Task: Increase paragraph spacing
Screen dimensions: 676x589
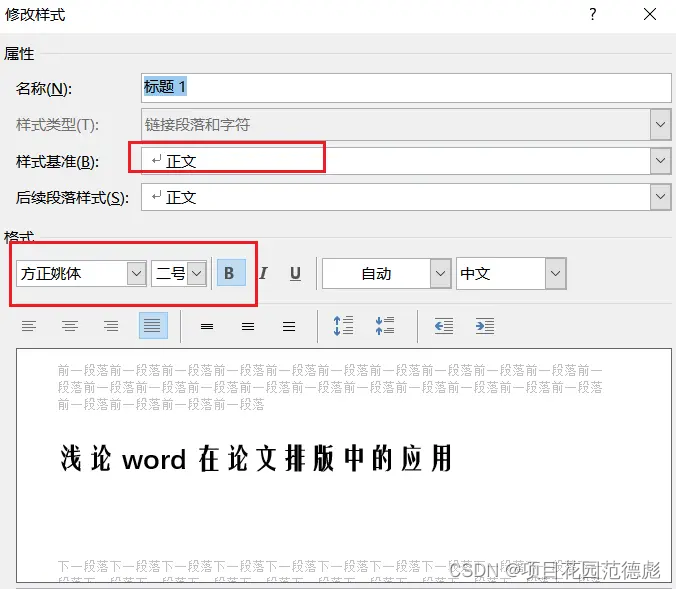Action: click(x=344, y=326)
